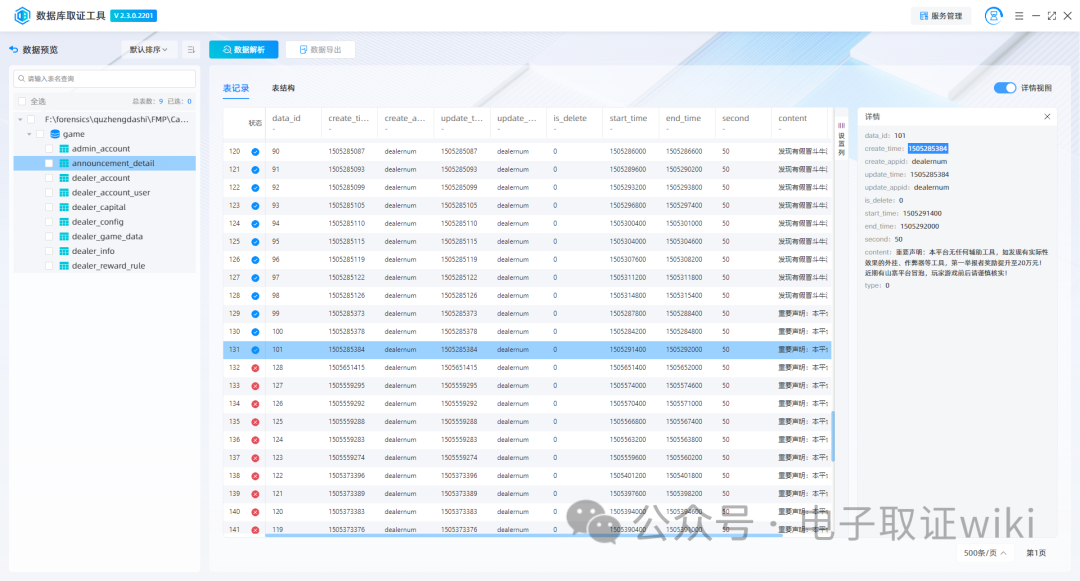
Task: Select the table row with data_id 128
Action: pyautogui.click(x=527, y=368)
